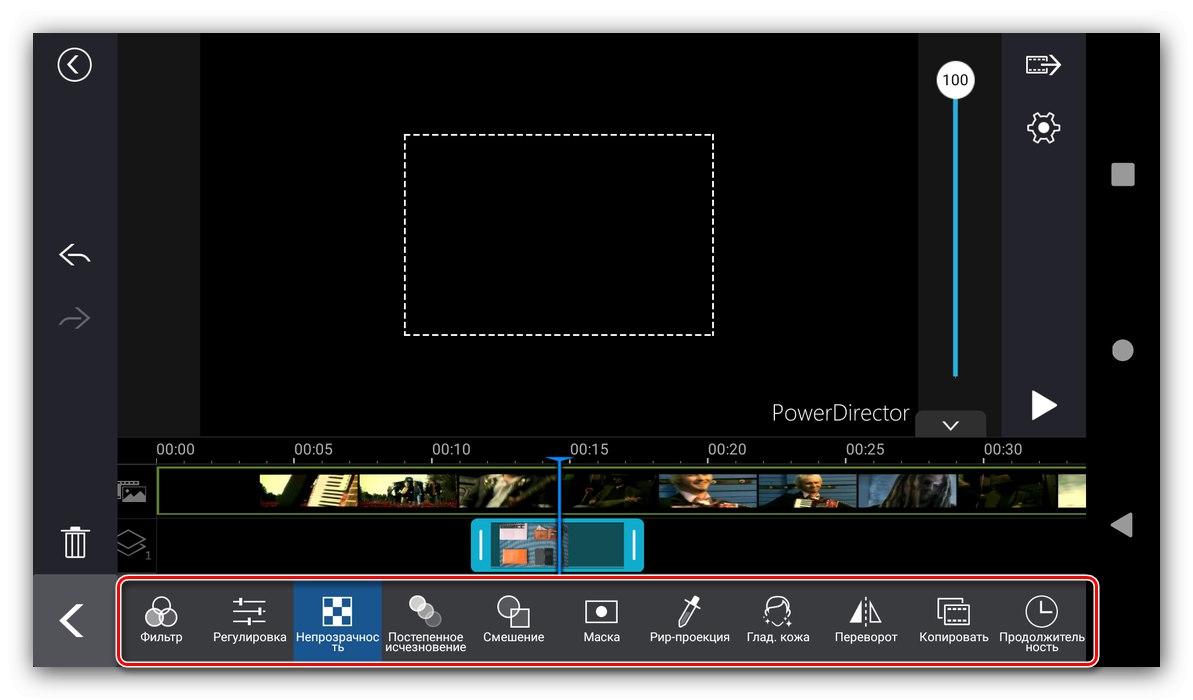Viewport: 1193px width, 700px height.
Task: Play the video preview
Action: tap(1043, 406)
